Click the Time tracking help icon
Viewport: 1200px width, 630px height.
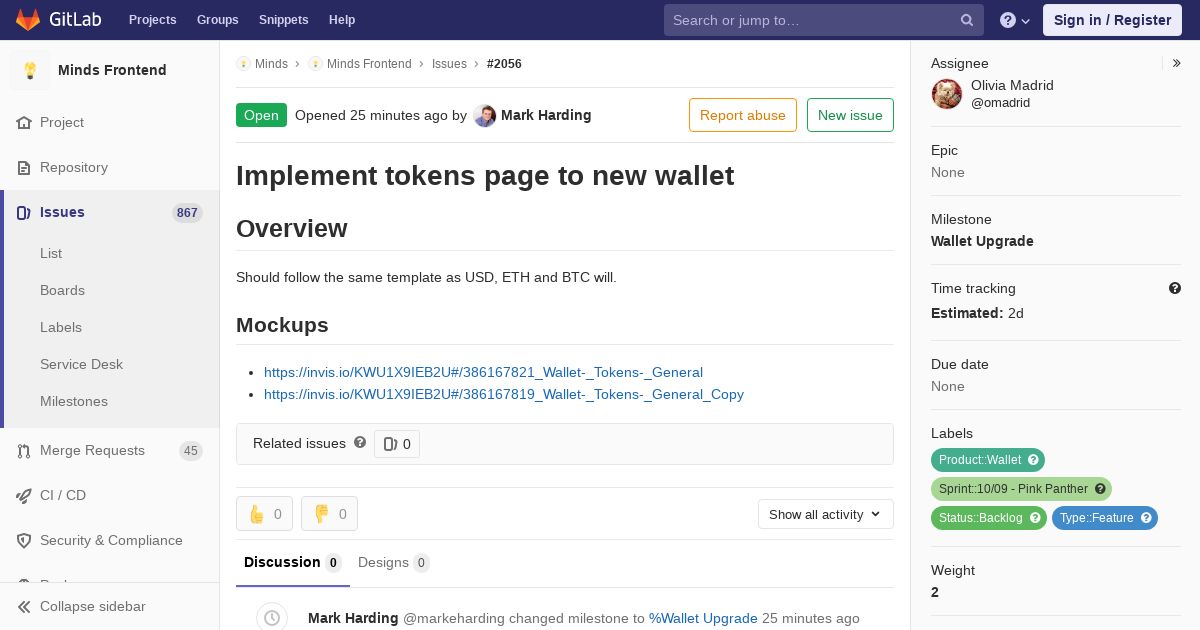point(1175,288)
